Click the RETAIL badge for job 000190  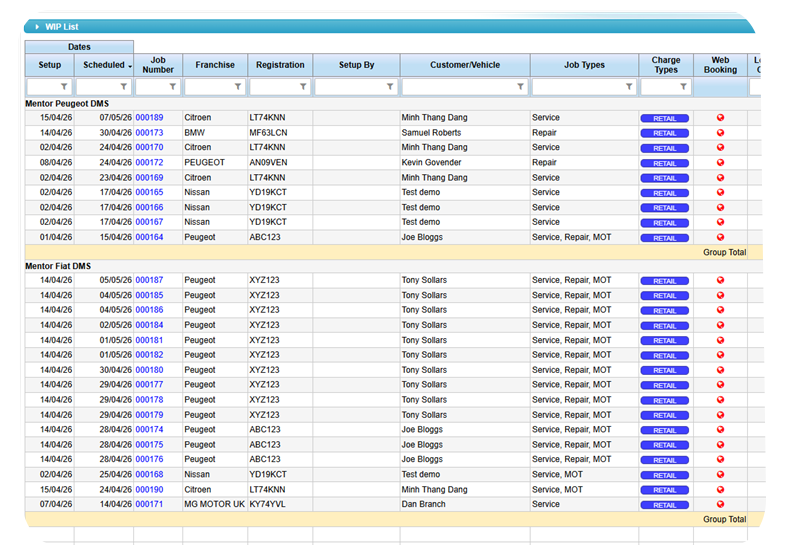pyautogui.click(x=665, y=490)
